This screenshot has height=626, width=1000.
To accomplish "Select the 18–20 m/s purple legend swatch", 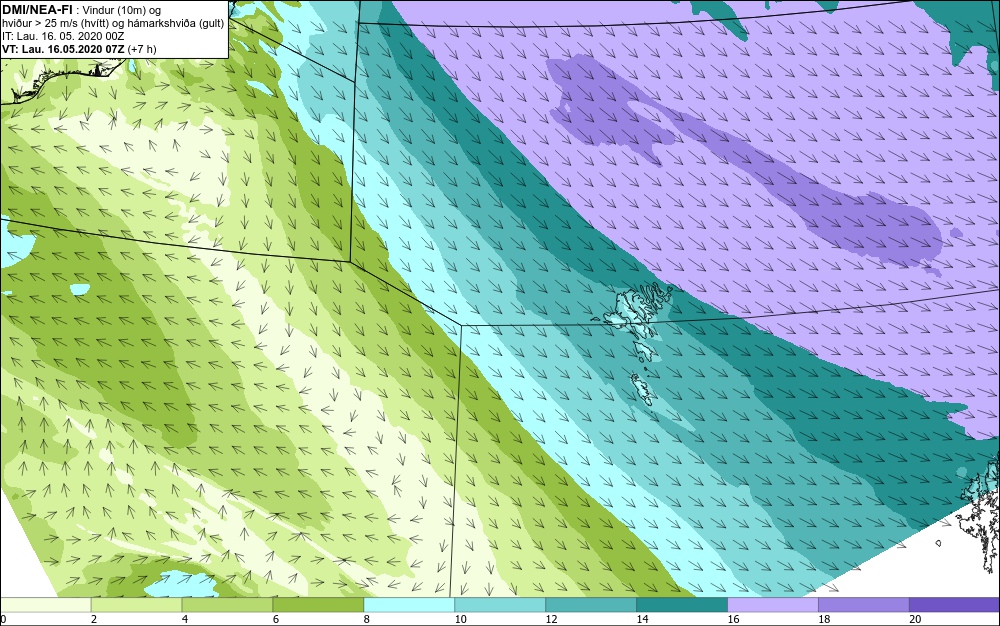I will click(864, 604).
